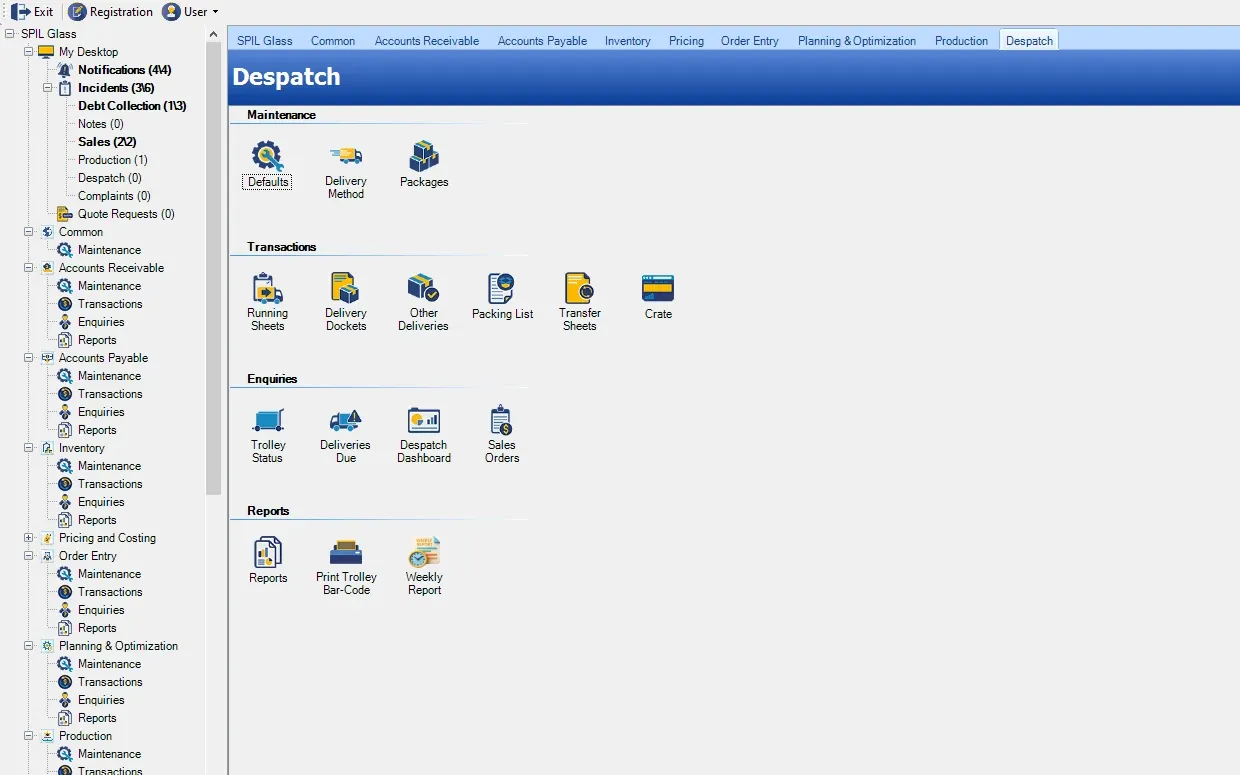The height and width of the screenshot is (775, 1240).
Task: Collapse Planning & Optimization tree node
Action: (x=29, y=646)
